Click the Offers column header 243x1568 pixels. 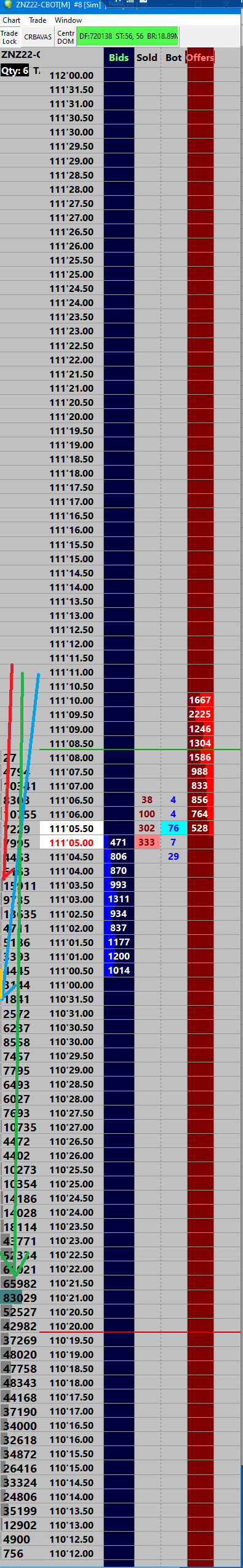(x=201, y=57)
